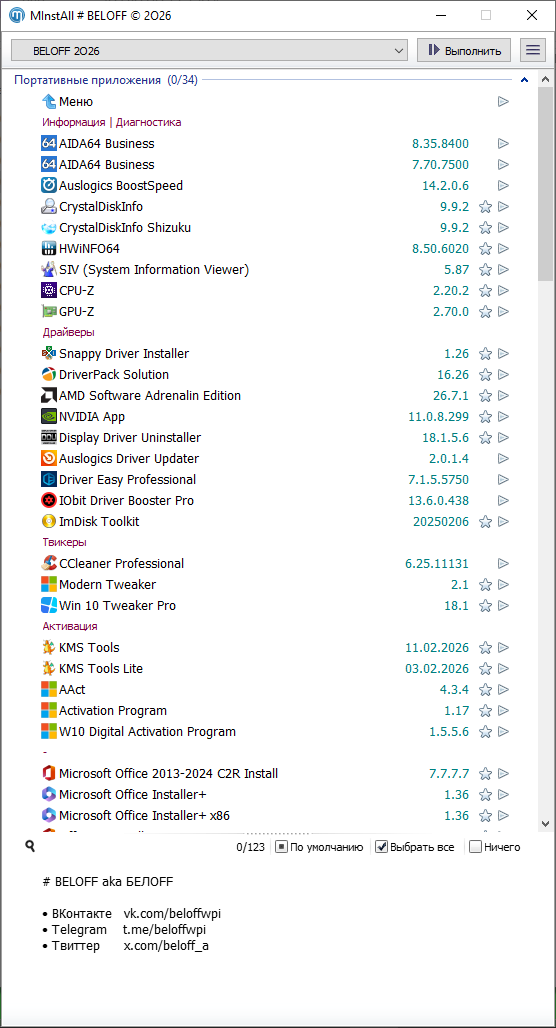Click the Меню up-arrow icon
This screenshot has width=556, height=1028.
pyautogui.click(x=49, y=102)
